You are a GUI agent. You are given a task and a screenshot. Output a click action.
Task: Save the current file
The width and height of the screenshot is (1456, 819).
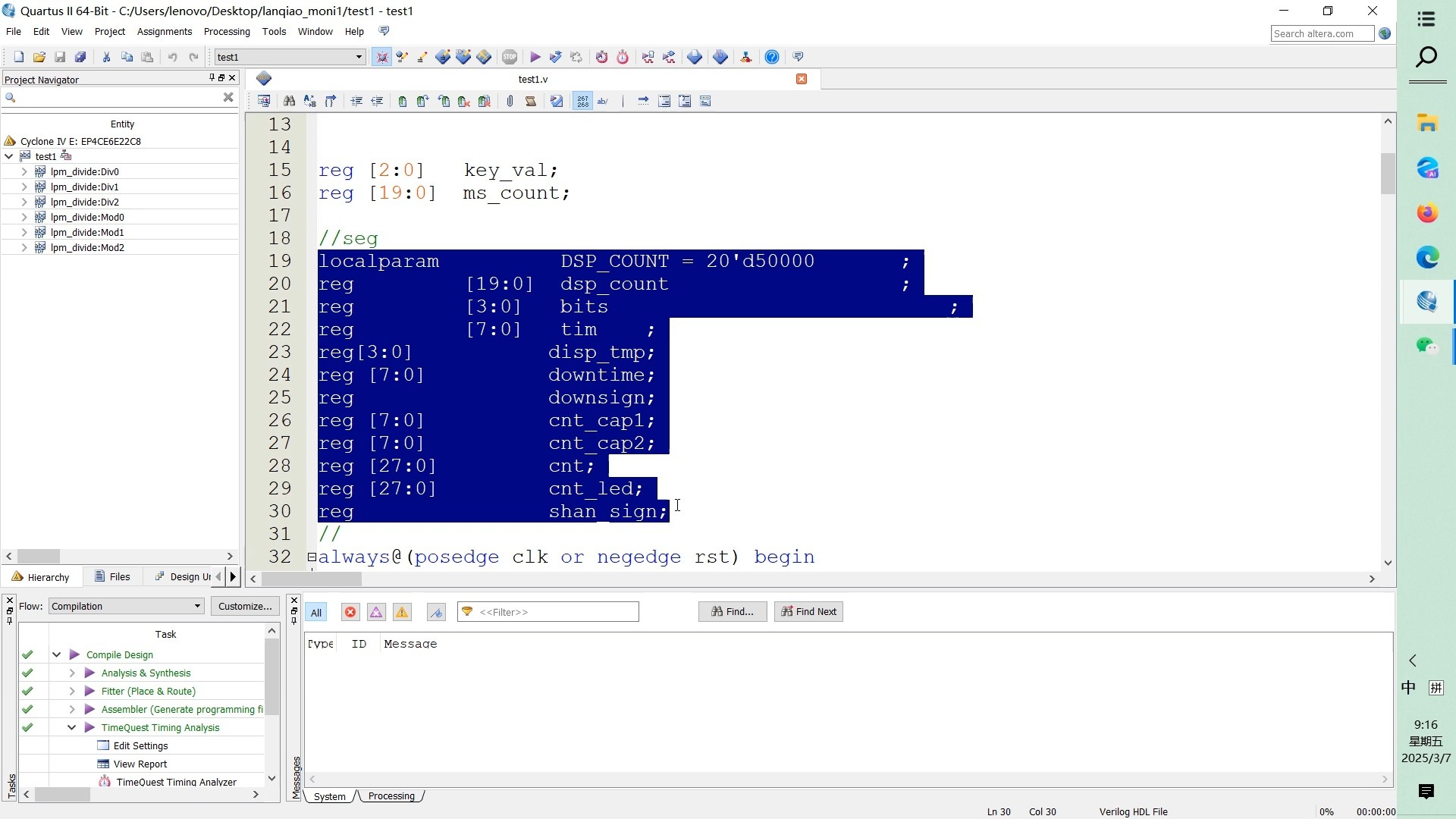click(x=60, y=57)
